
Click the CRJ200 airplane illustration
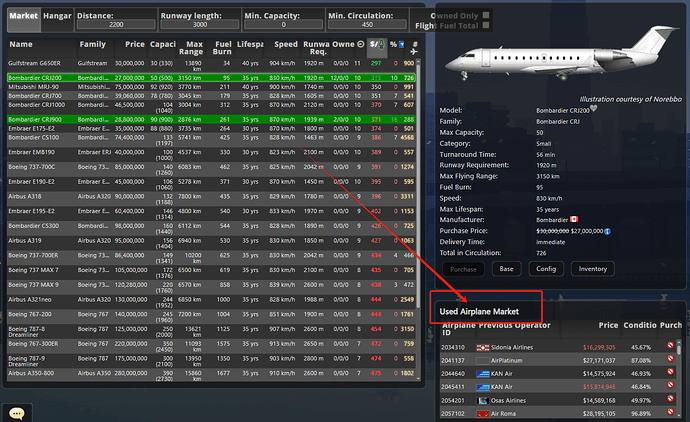click(x=561, y=55)
